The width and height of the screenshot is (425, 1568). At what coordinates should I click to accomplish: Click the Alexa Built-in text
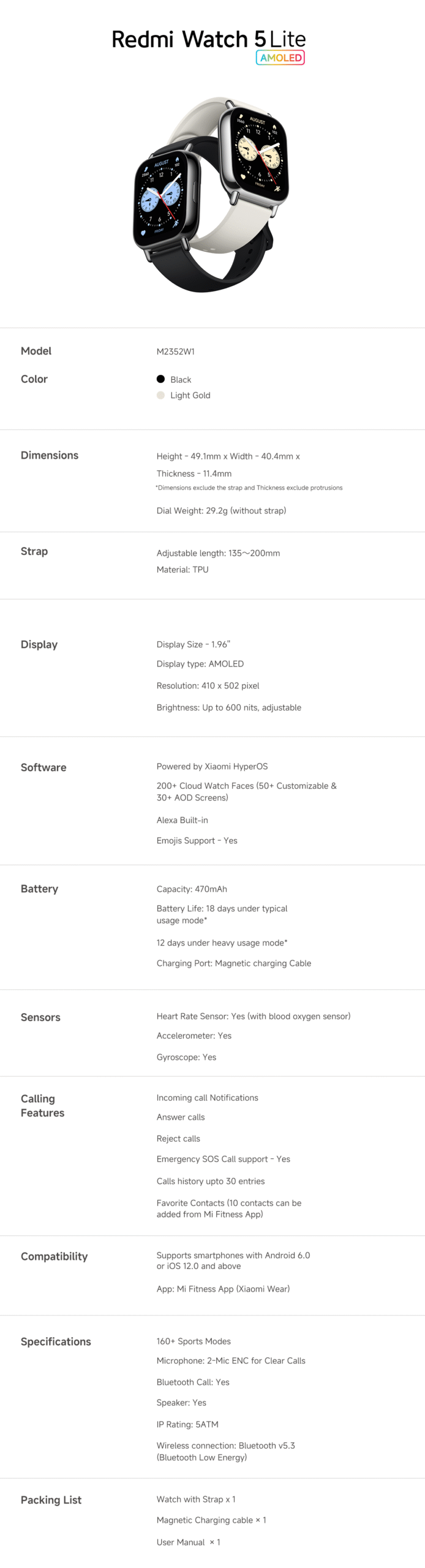click(182, 820)
